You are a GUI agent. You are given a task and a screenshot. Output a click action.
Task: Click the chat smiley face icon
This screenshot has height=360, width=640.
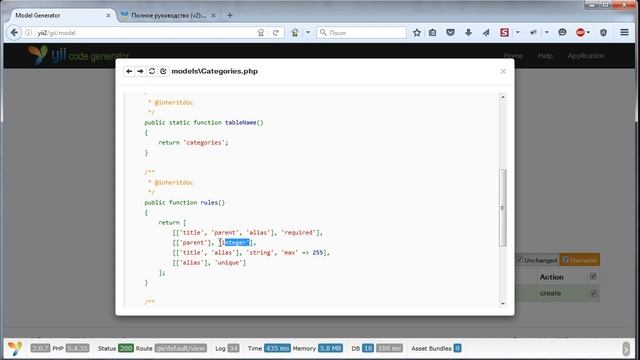562,33
